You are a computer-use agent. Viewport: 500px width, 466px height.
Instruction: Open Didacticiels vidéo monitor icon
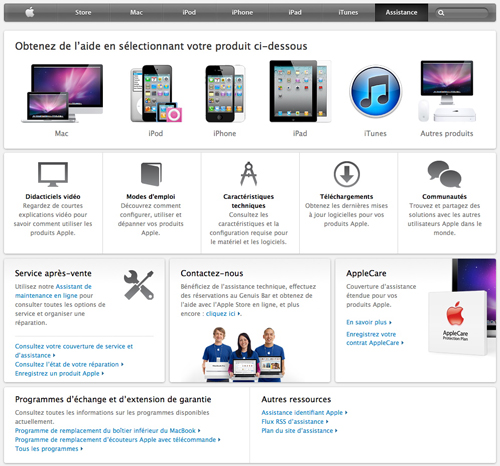coord(53,174)
